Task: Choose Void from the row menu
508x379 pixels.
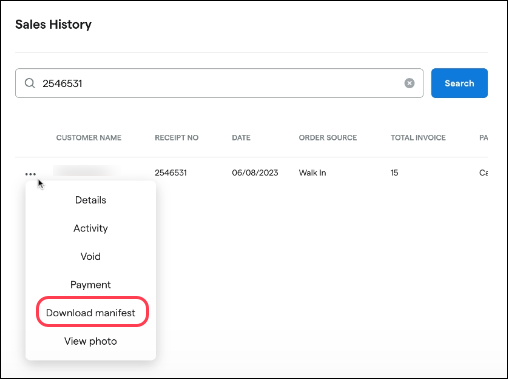Action: 90,256
